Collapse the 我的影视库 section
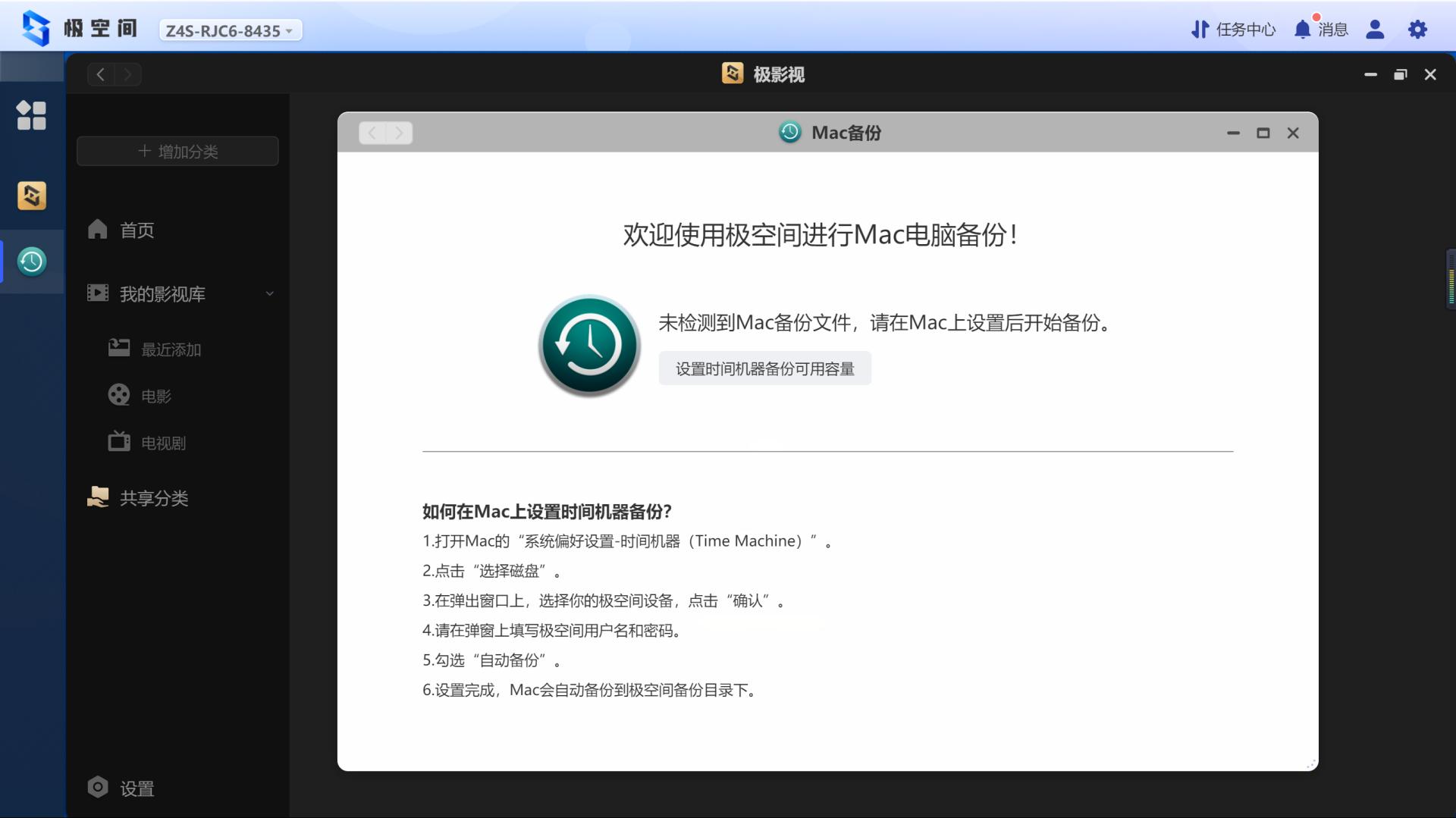Viewport: 1456px width, 818px height. 270,293
